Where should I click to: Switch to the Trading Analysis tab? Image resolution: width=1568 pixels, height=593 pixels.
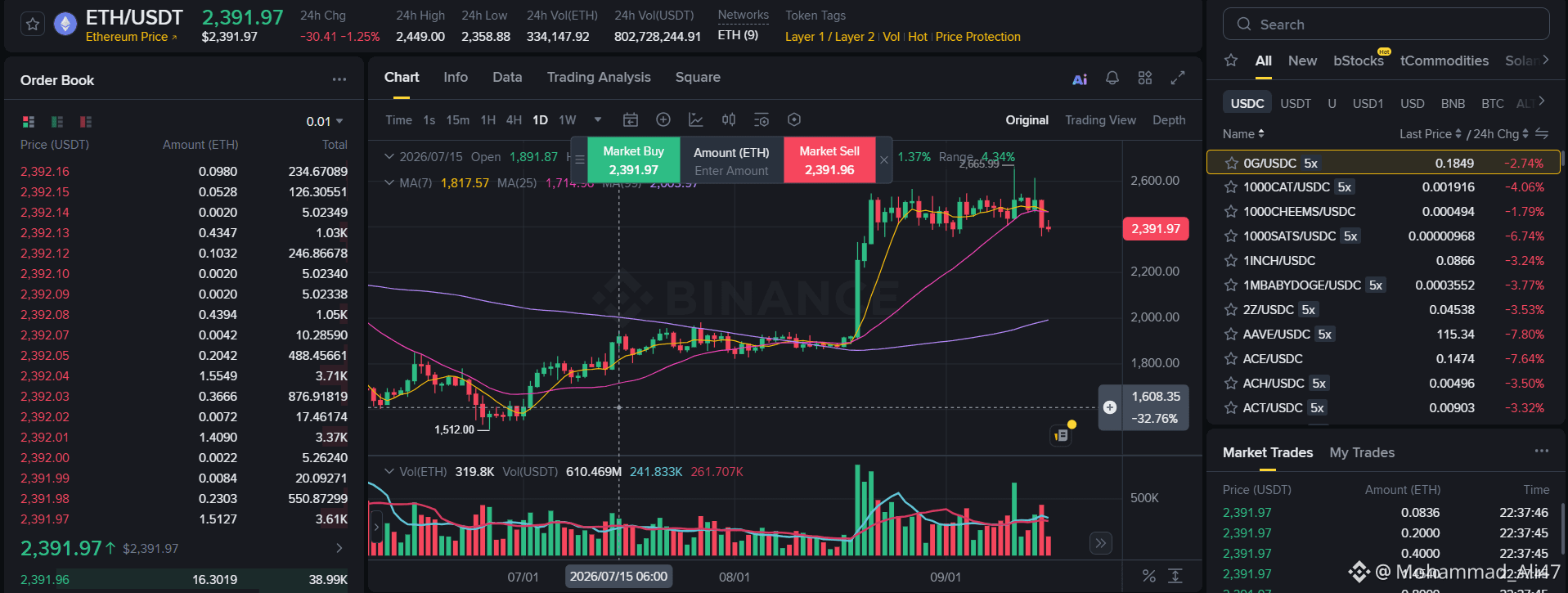point(599,77)
